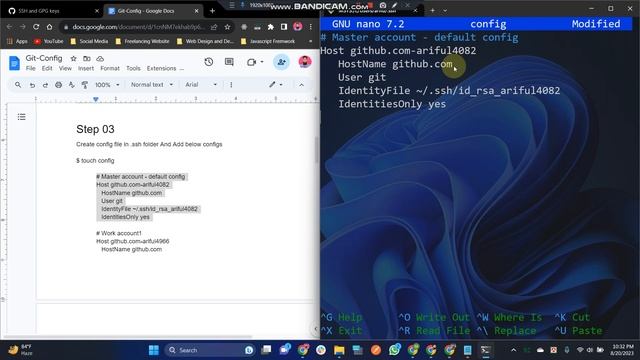Screen dimensions: 640x360
Task: Open the View menu in Docs
Action: point(65,68)
